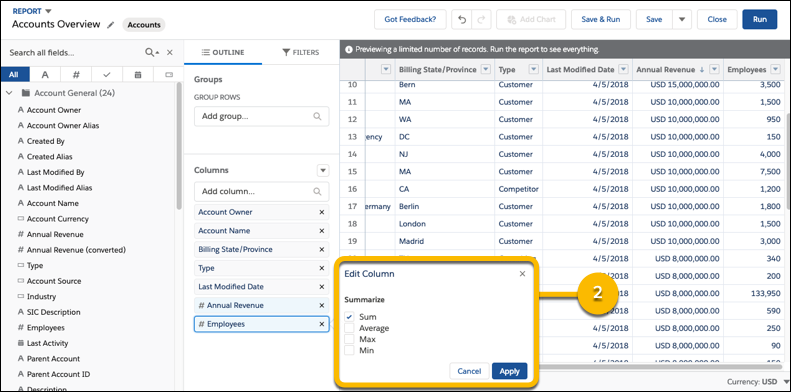Click the Save & Run button
This screenshot has width=791, height=392.
pyautogui.click(x=600, y=20)
